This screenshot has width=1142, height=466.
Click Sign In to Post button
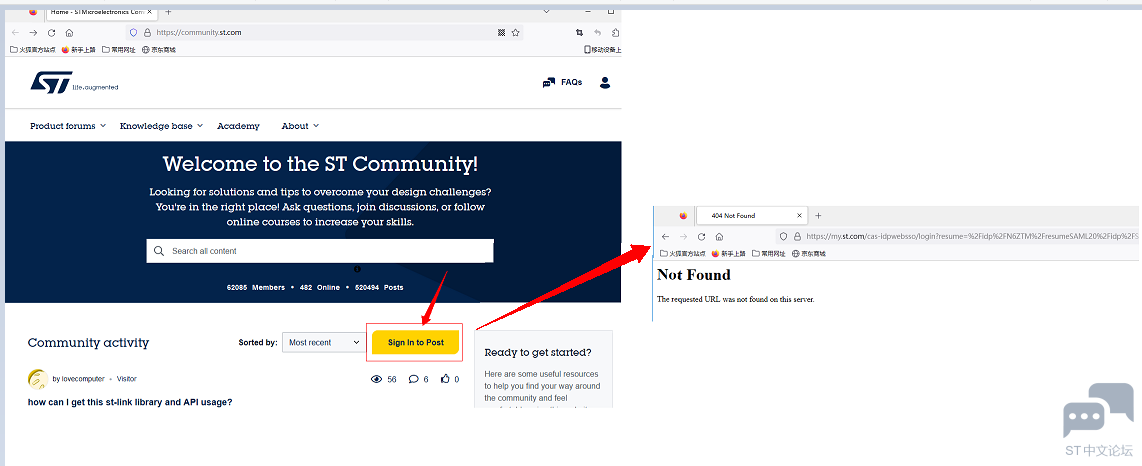tap(415, 342)
